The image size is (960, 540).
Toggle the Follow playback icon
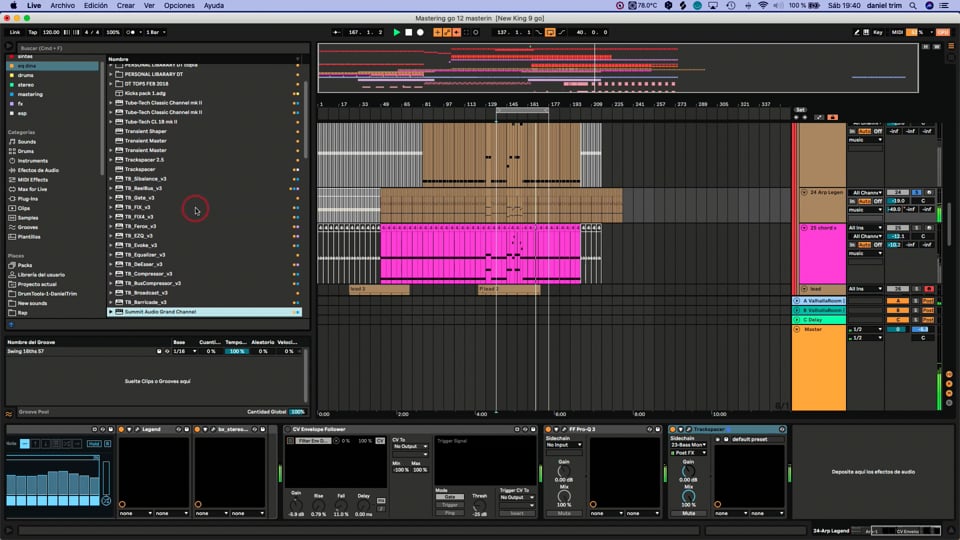pos(337,32)
